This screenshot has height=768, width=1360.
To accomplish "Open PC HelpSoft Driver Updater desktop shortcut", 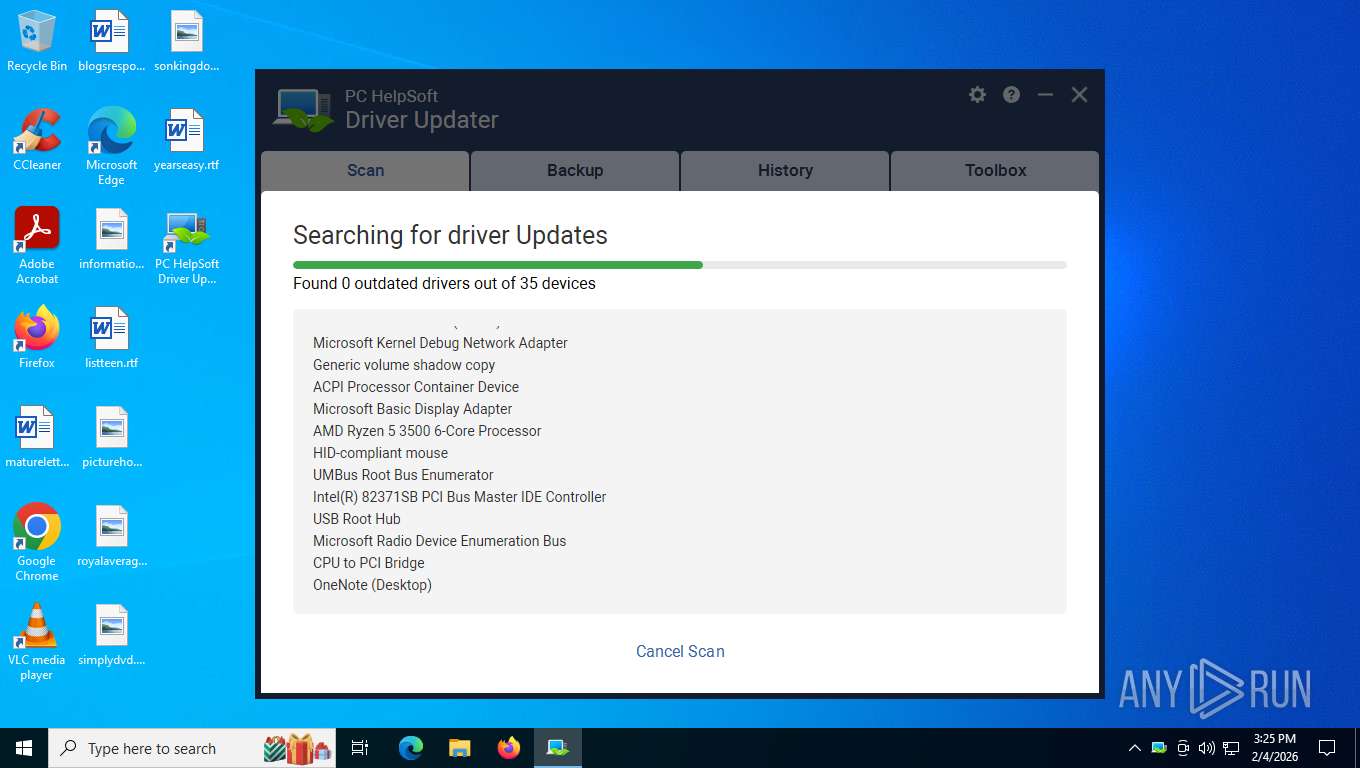I will pyautogui.click(x=186, y=246).
